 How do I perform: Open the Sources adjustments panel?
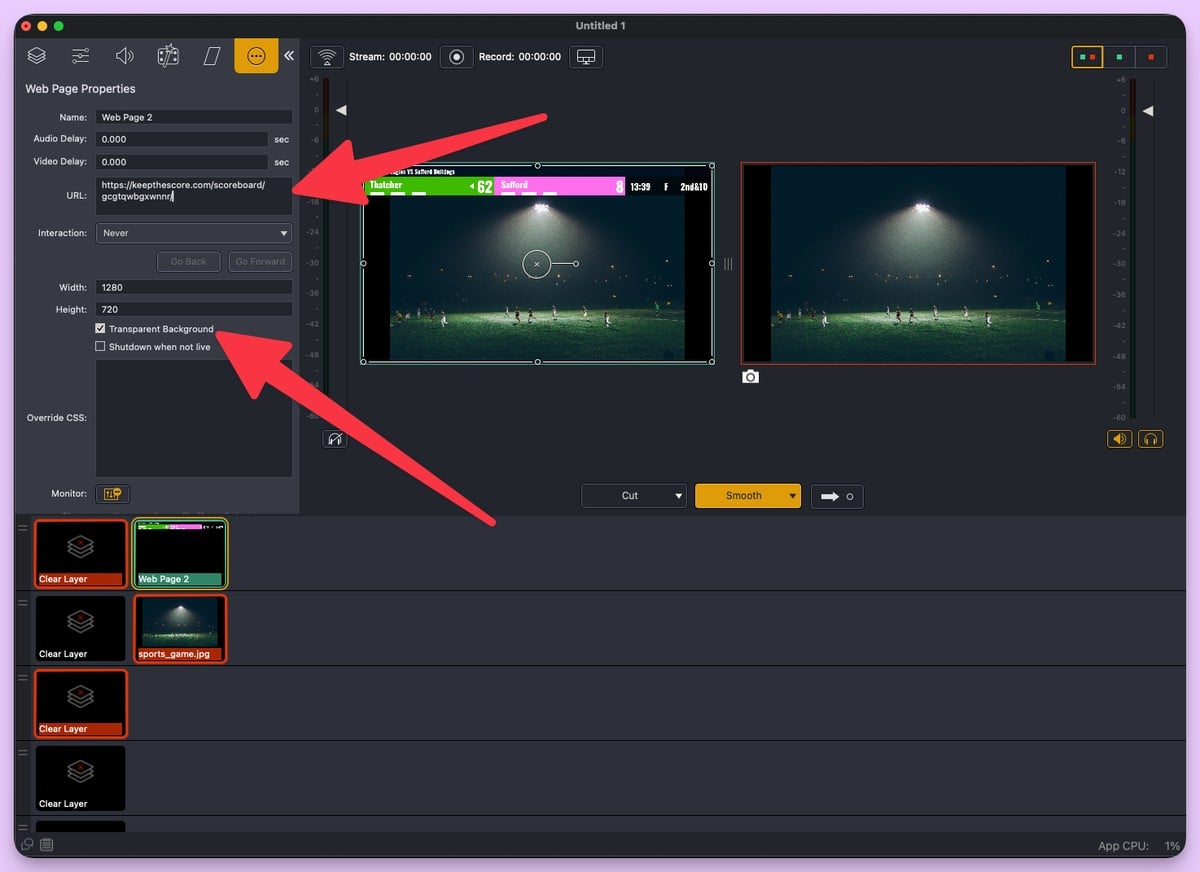(80, 55)
